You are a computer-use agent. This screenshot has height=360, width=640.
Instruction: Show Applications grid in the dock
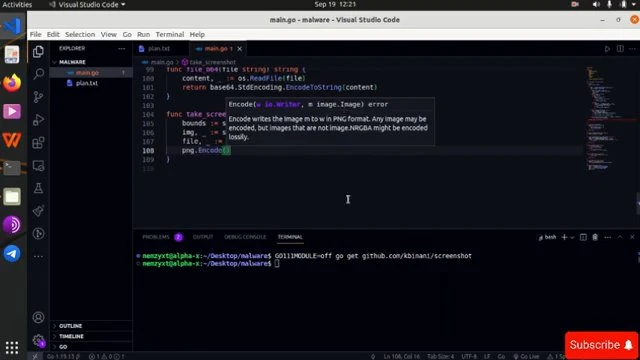click(x=12, y=347)
